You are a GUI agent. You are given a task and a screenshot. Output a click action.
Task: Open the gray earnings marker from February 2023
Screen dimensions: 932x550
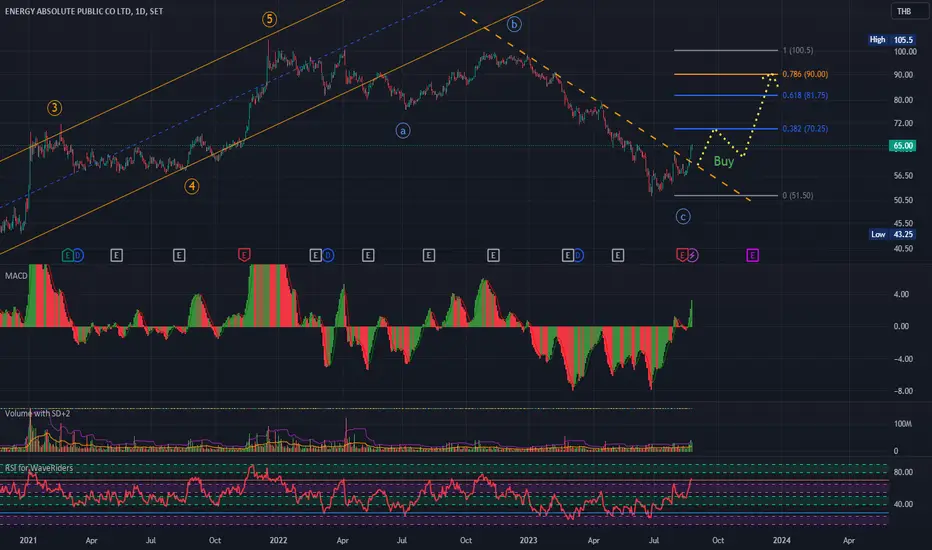[568, 256]
